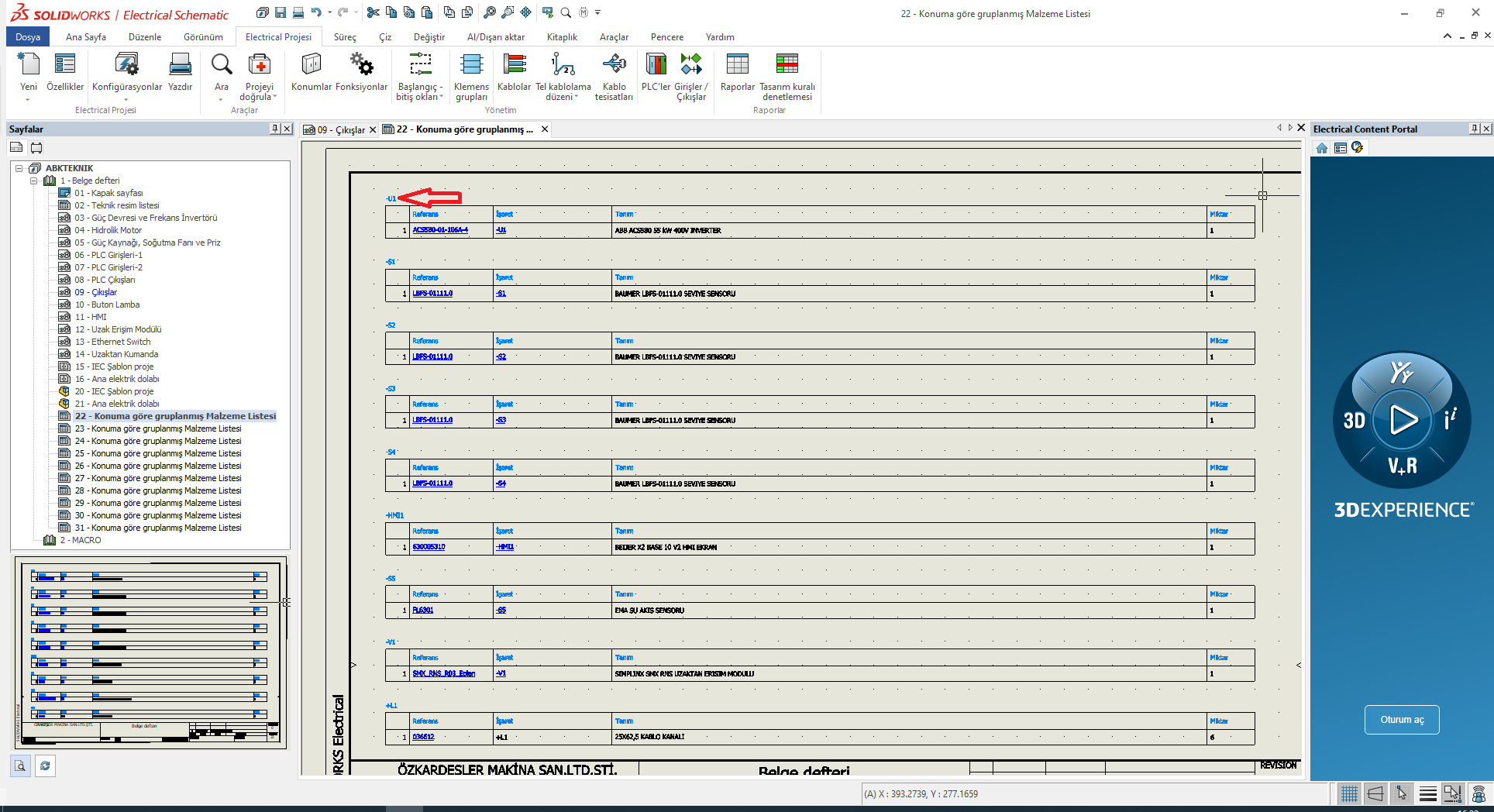Switch to the Ana Sayfa ribbon tab
This screenshot has width=1494, height=812.
coord(86,37)
